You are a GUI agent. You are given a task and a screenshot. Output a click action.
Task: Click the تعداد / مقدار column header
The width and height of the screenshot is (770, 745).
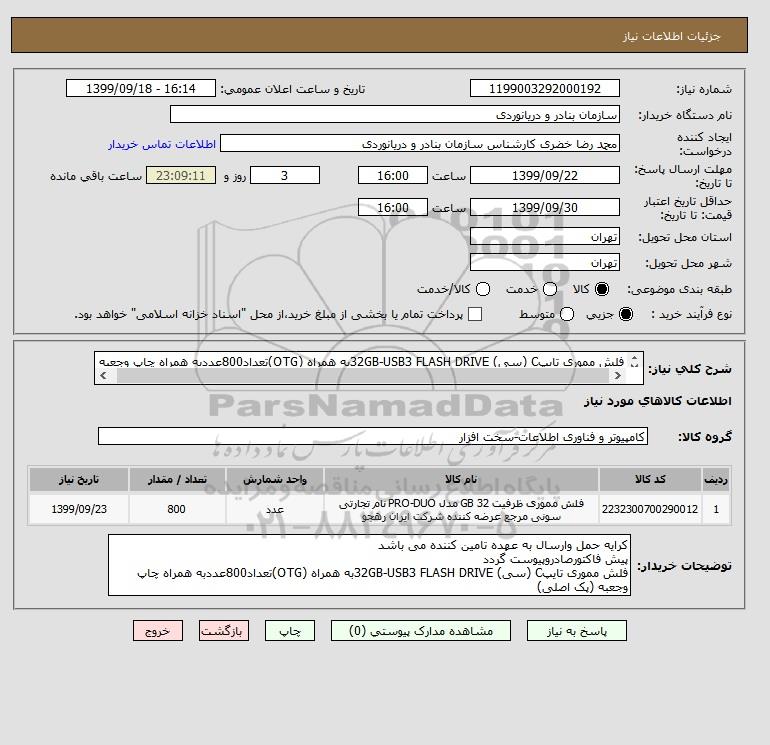pyautogui.click(x=177, y=479)
